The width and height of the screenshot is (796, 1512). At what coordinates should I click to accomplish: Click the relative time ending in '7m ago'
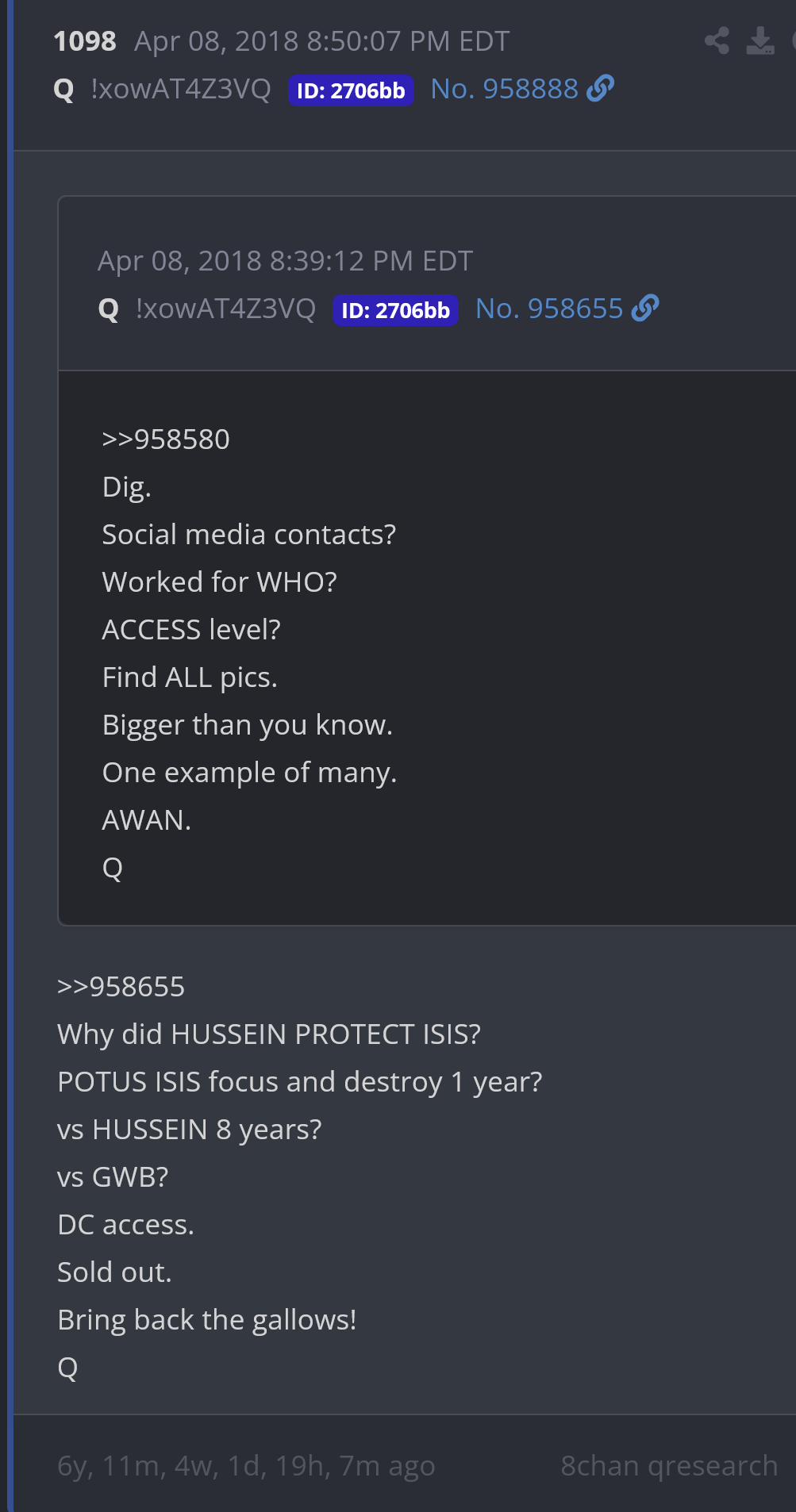(246, 1466)
